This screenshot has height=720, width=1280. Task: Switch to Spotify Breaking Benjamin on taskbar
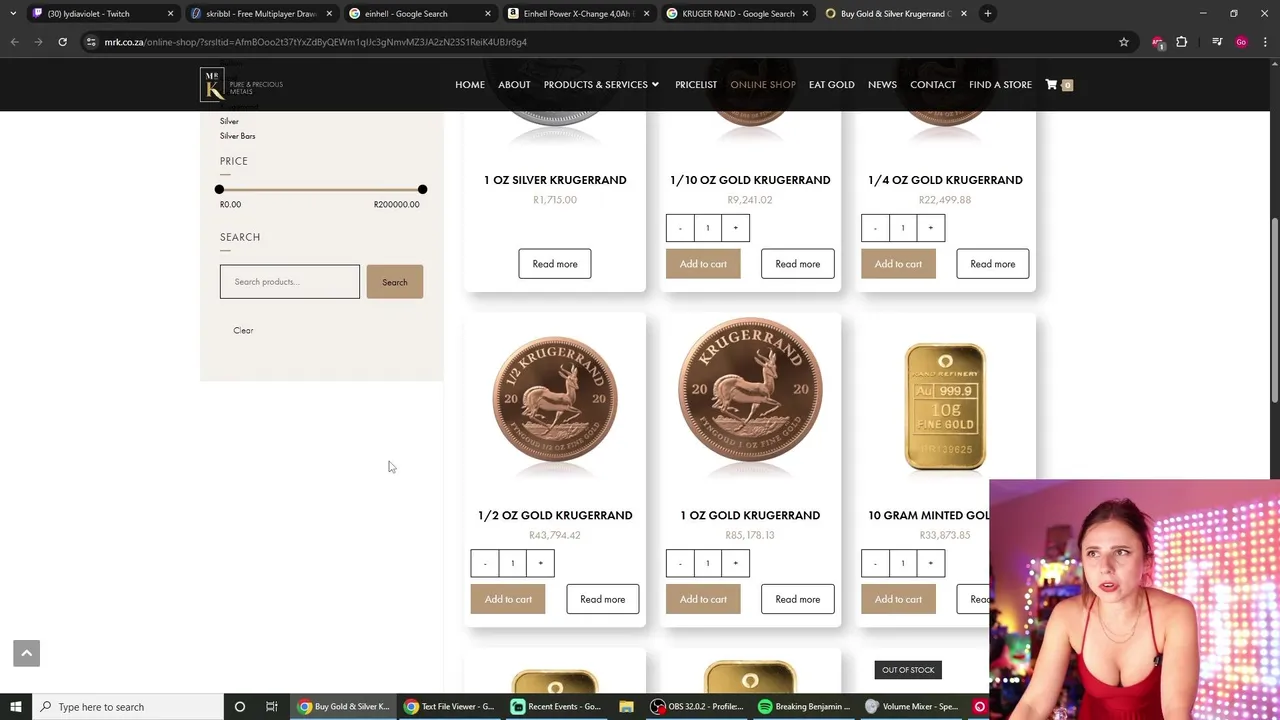click(x=804, y=707)
